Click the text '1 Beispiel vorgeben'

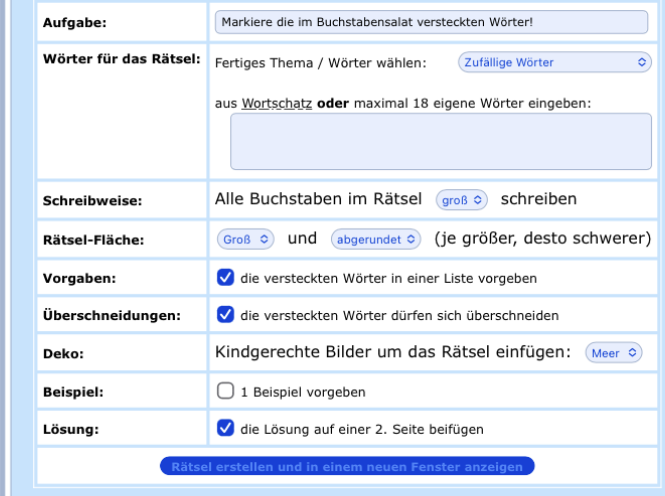tap(303, 391)
